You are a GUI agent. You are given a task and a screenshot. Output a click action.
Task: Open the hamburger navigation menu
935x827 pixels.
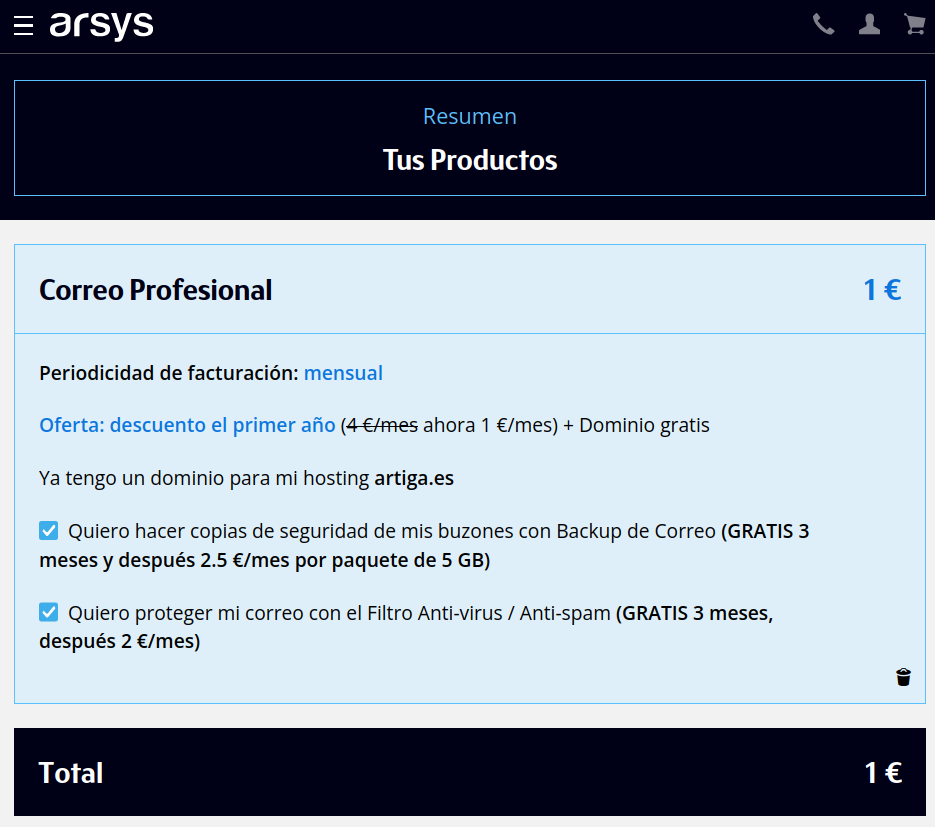[x=24, y=26]
